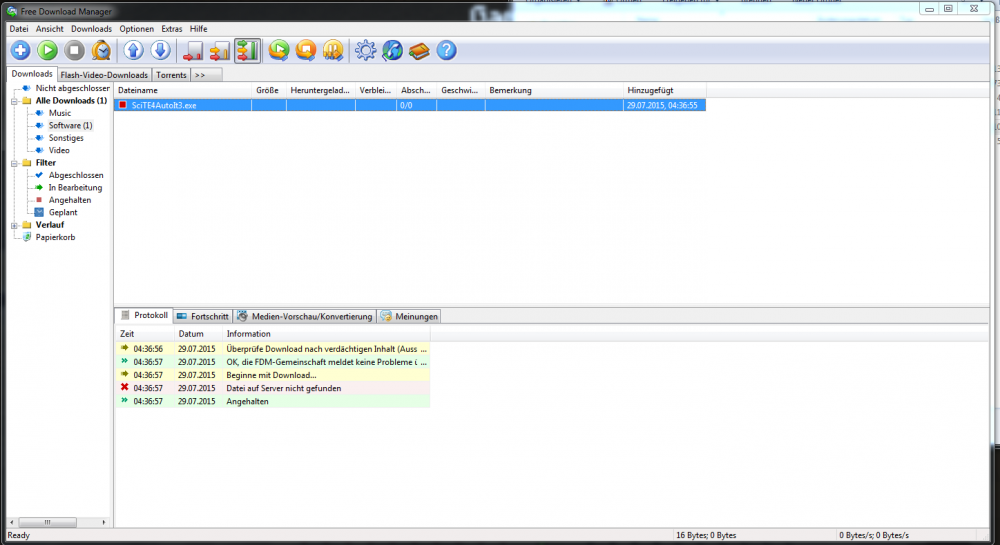Select the Verlauf folder label
Screen dimensions: 1000x545
[x=50, y=225]
